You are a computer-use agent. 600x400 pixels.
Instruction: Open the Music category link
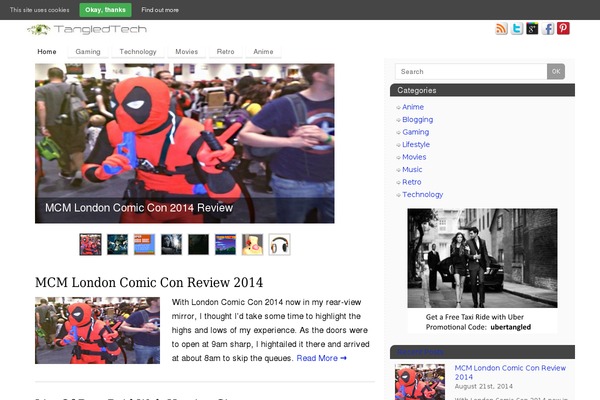(412, 170)
